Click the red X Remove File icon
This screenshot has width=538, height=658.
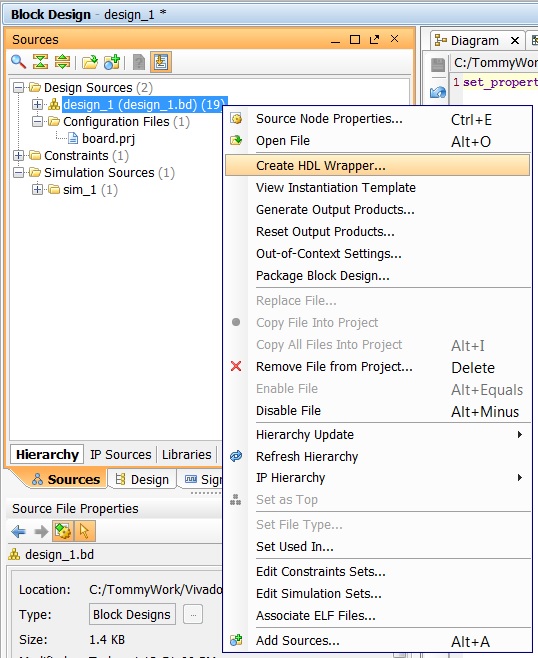click(x=236, y=366)
